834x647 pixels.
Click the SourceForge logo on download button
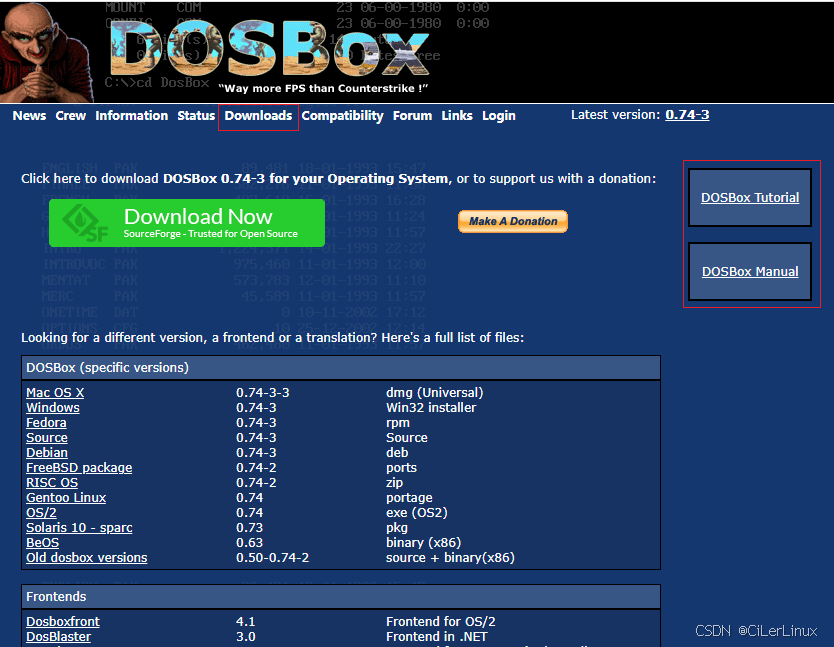[85, 223]
